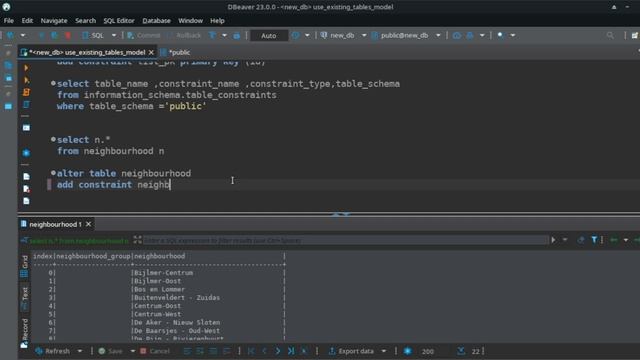This screenshot has height=360, width=640.
Task: Open the bottom blue left sidebar panel icon
Action: click(8, 107)
